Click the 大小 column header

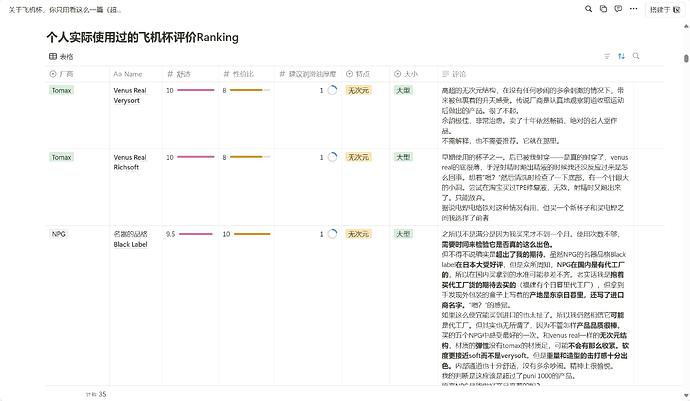tap(413, 74)
